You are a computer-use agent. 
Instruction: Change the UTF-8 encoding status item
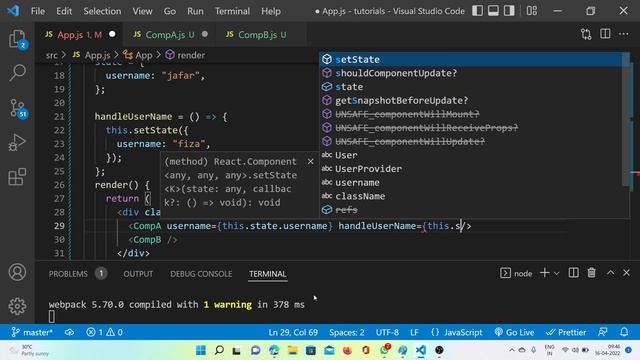387,333
